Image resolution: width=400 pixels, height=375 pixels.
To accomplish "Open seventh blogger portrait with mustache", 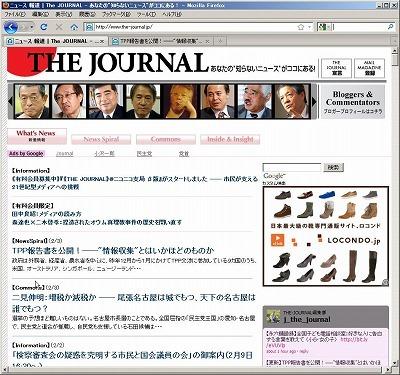I will tap(255, 101).
